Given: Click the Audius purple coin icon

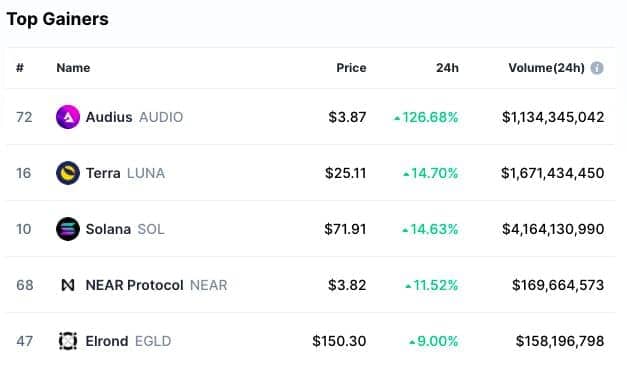Looking at the screenshot, I should click(68, 117).
